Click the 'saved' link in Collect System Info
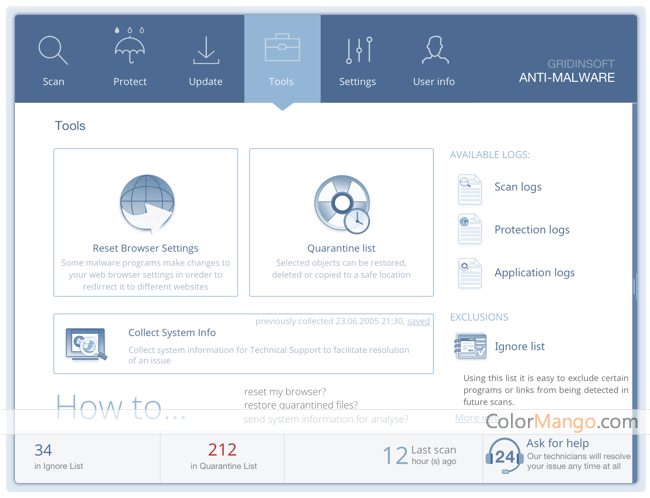 418,321
